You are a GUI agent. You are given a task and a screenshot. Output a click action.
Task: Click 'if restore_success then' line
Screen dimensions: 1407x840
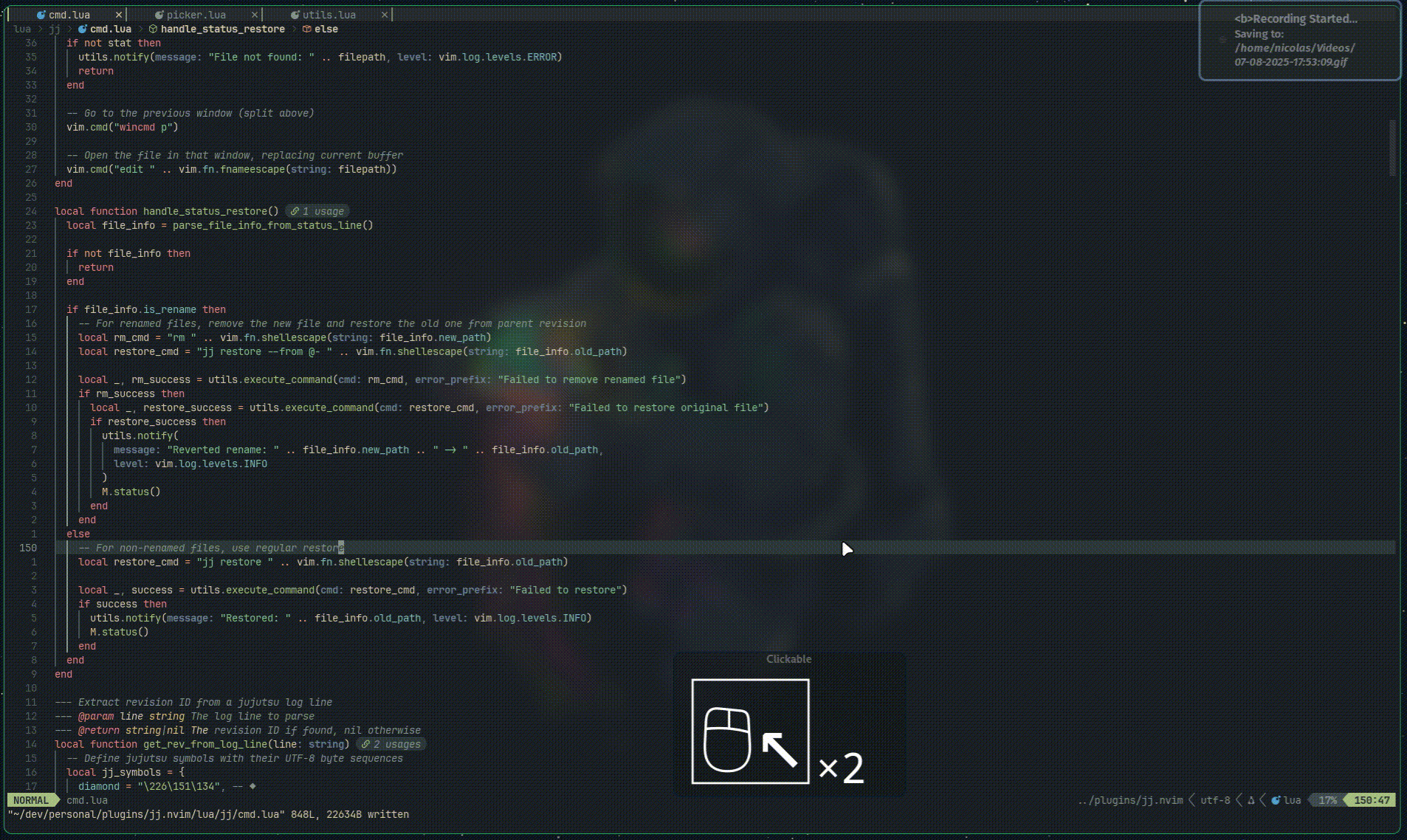tap(158, 421)
